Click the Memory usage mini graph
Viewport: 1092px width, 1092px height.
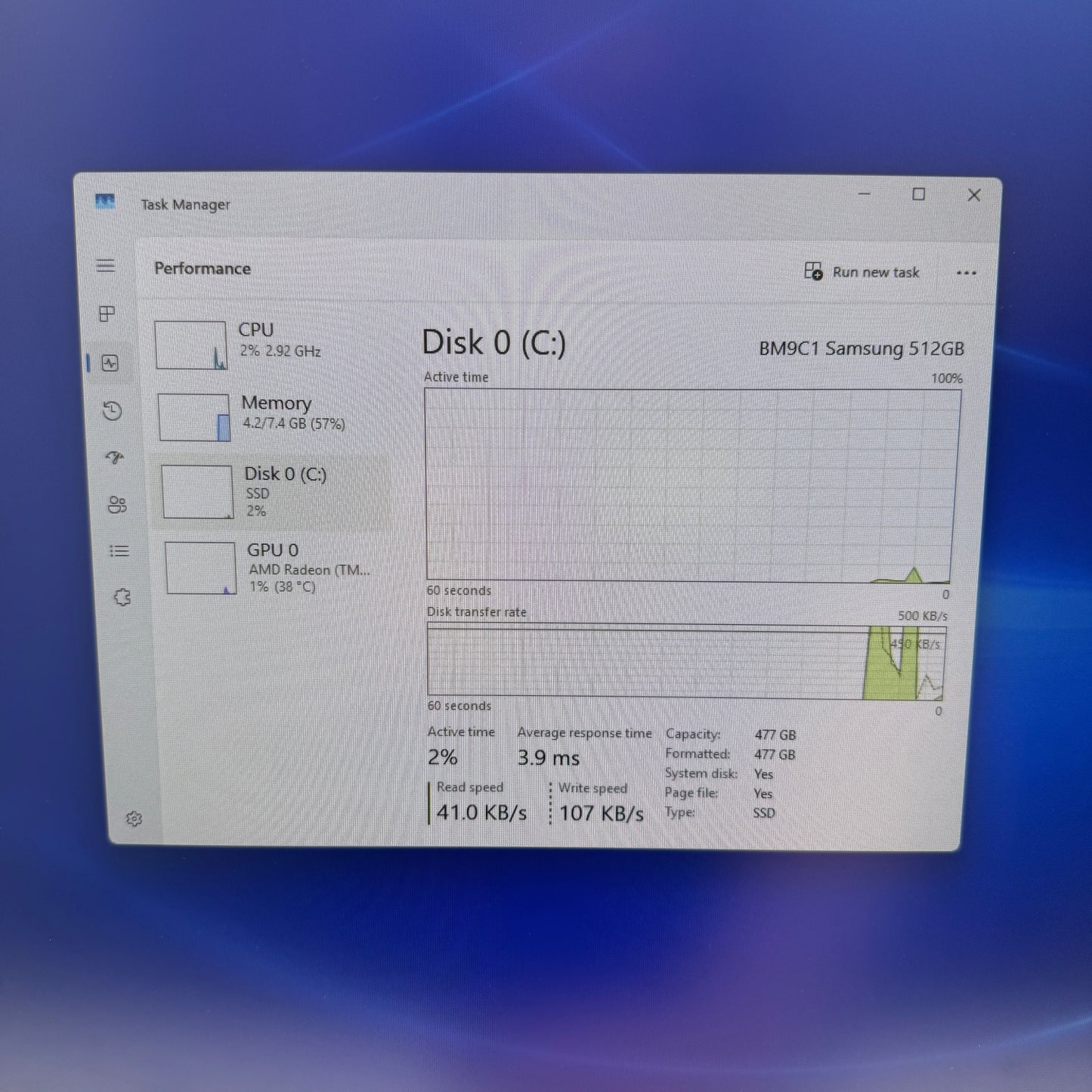click(194, 417)
